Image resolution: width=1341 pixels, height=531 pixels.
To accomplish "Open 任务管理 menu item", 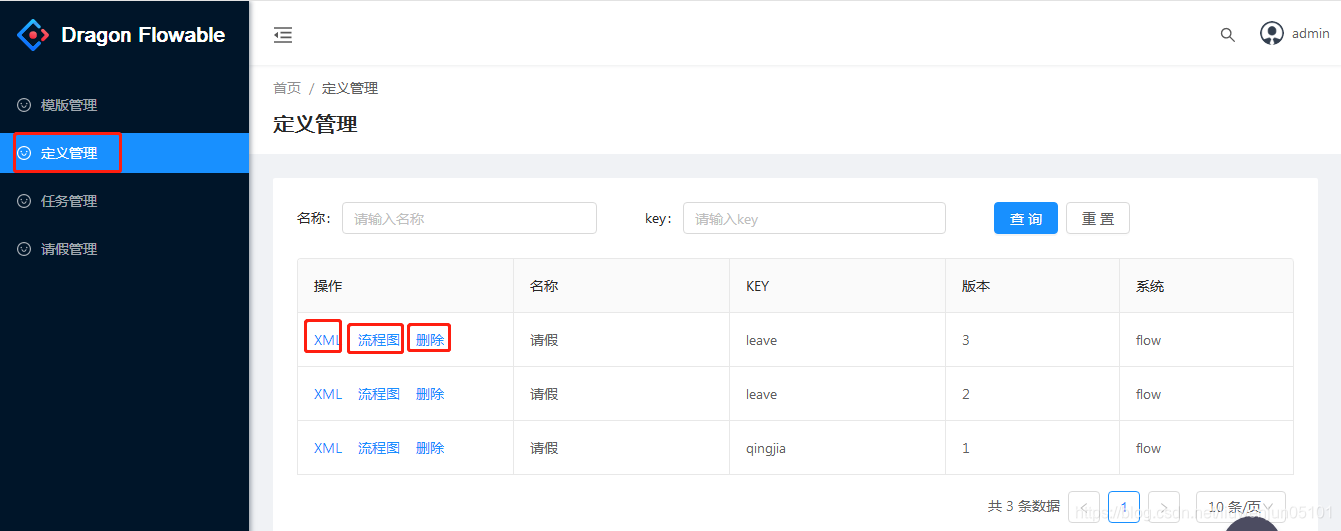I will pyautogui.click(x=124, y=201).
